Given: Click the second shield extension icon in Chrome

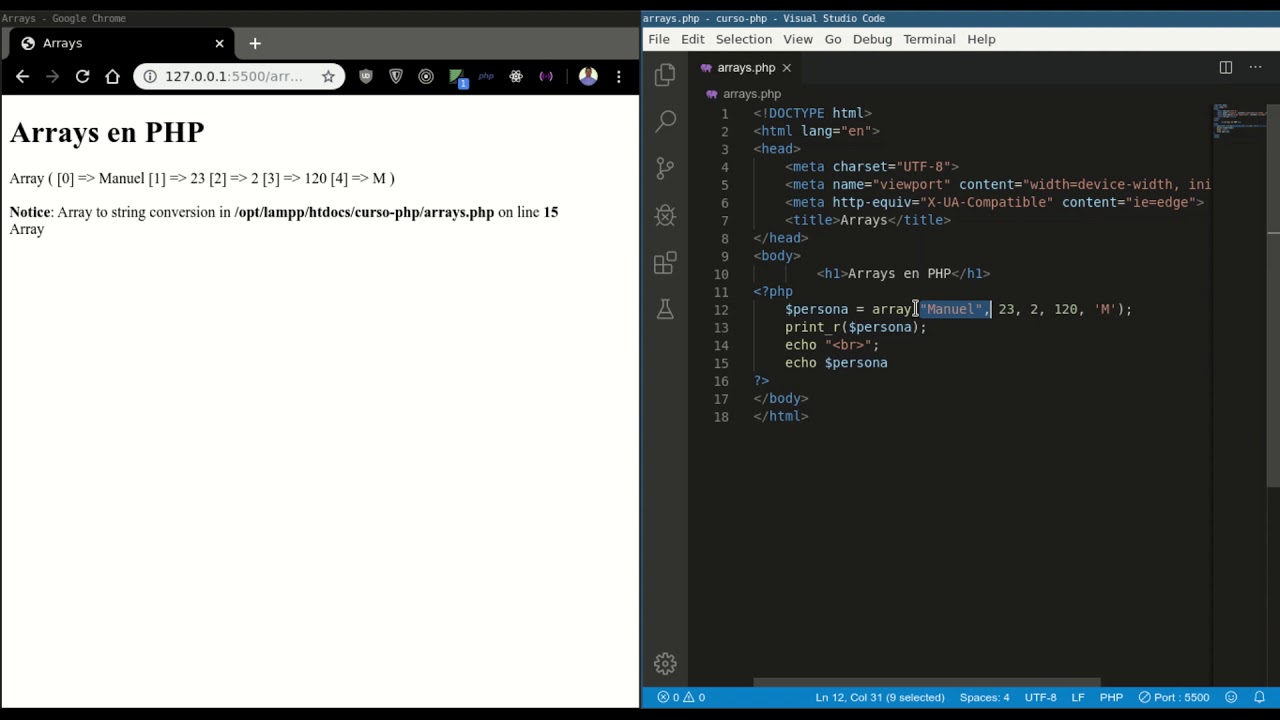Looking at the screenshot, I should coord(396,76).
